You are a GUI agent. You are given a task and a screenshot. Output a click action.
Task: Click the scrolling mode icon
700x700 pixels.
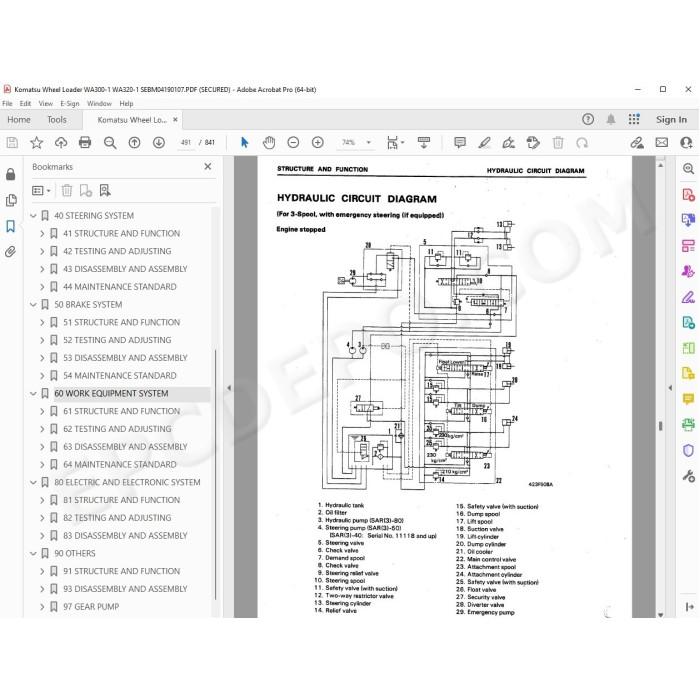424,143
